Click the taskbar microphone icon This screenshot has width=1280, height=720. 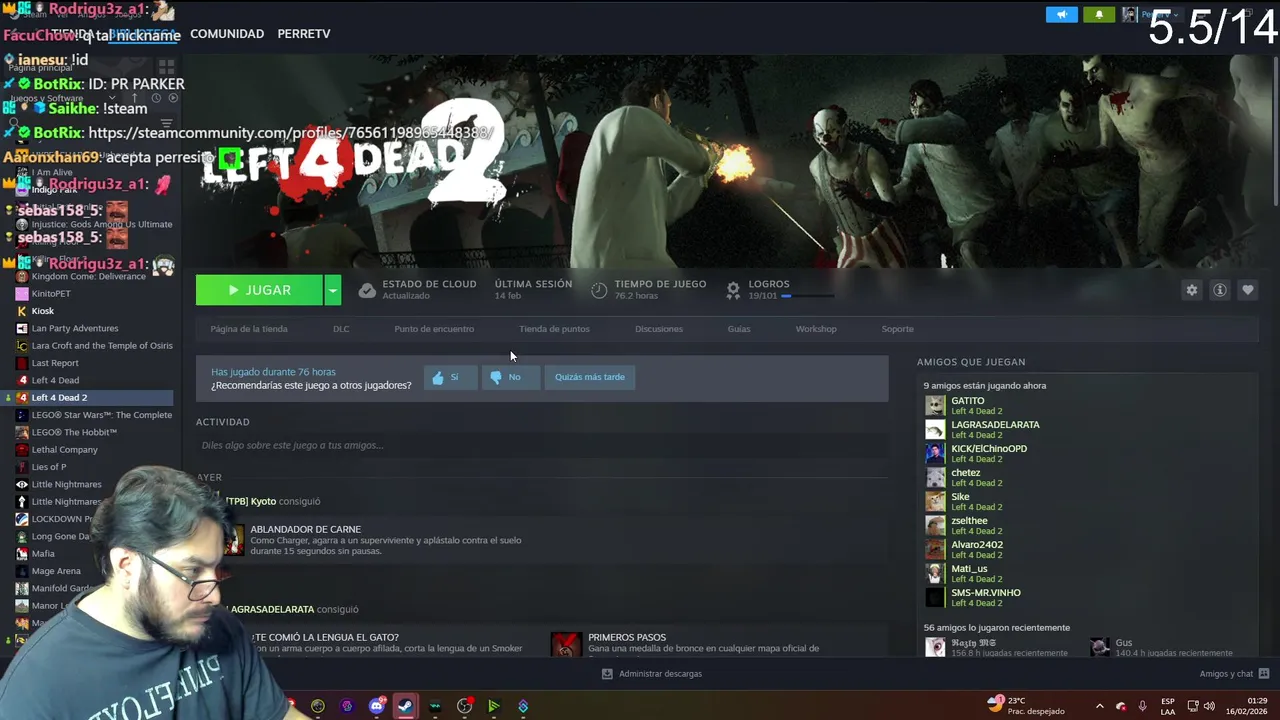(x=1143, y=706)
